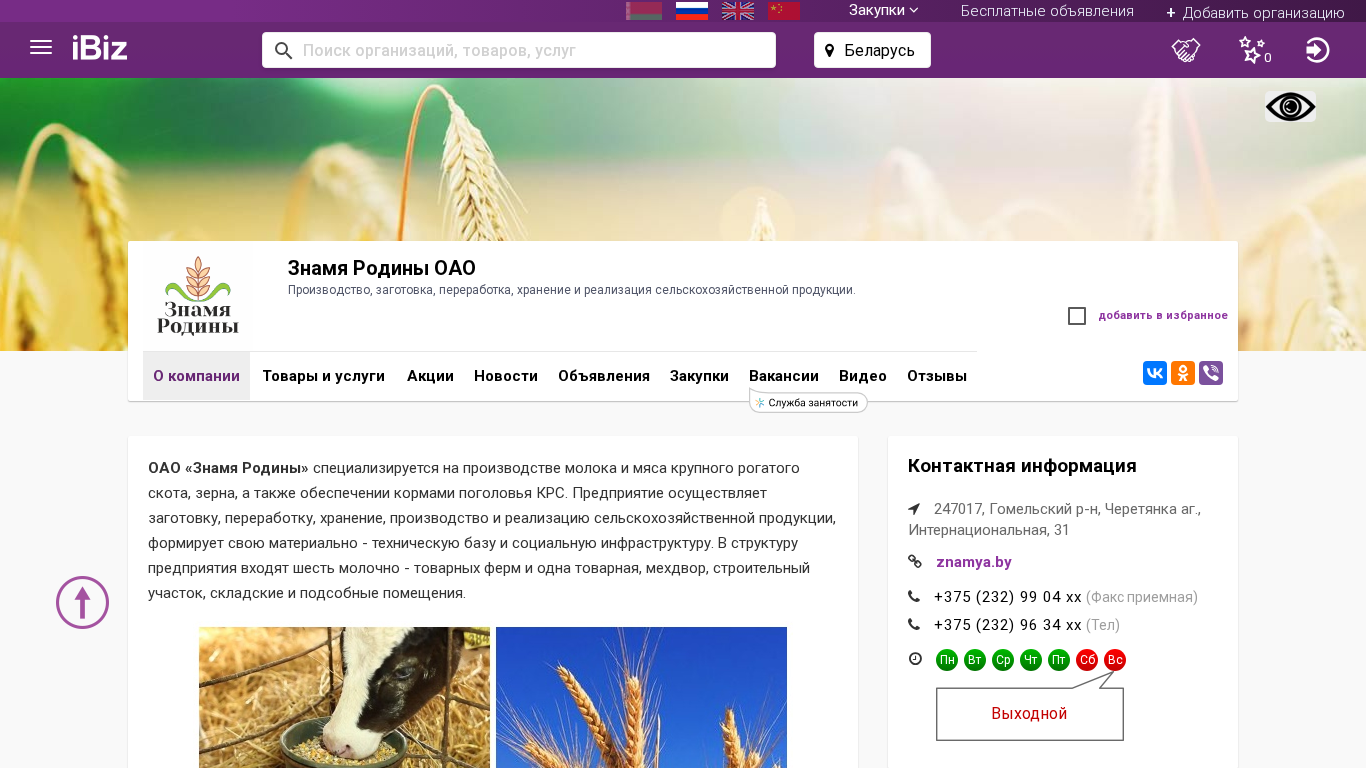Open the О компании tab
Image resolution: width=1366 pixels, height=768 pixels.
pyautogui.click(x=196, y=376)
